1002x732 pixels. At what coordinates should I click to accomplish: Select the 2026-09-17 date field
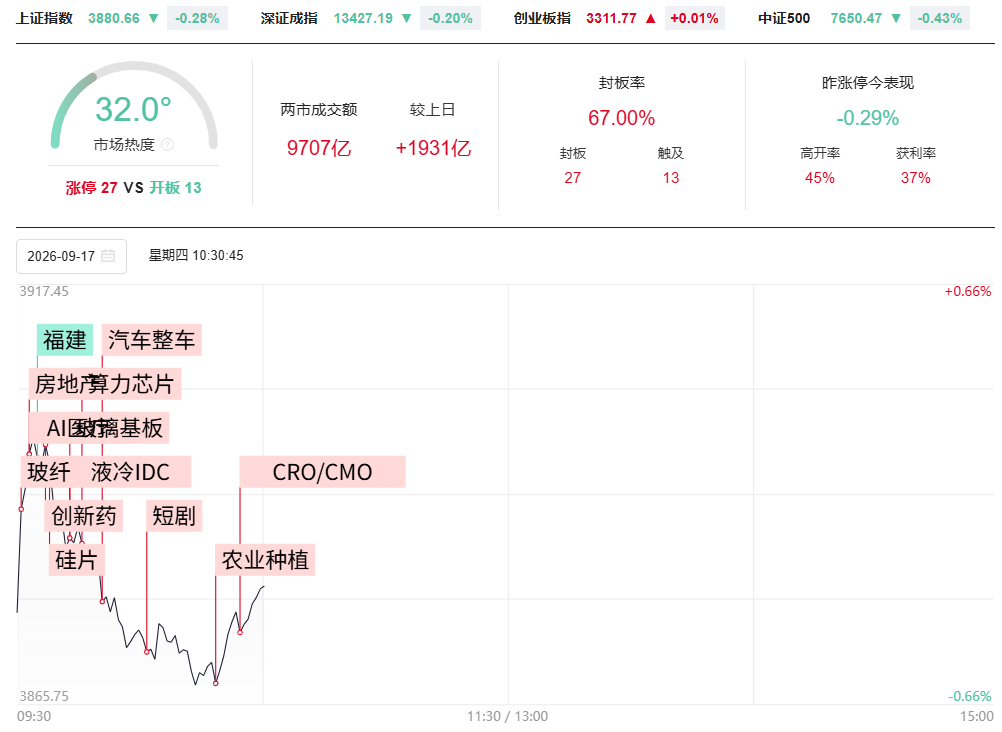pyautogui.click(x=72, y=256)
